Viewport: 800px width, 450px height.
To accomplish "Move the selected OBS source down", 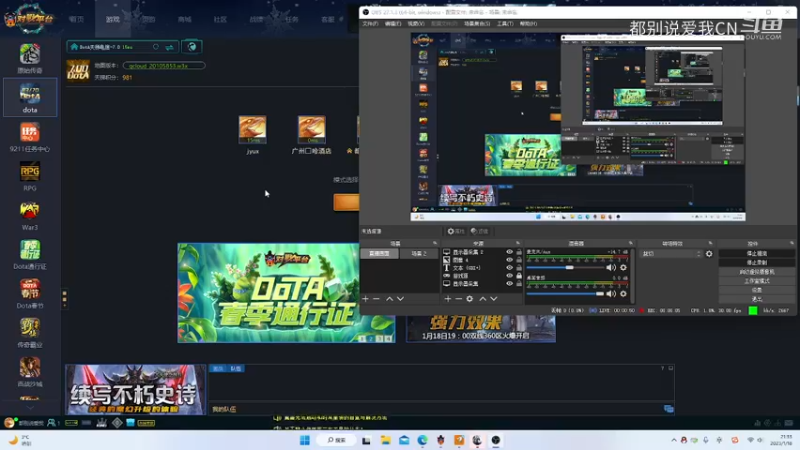I will tap(494, 298).
